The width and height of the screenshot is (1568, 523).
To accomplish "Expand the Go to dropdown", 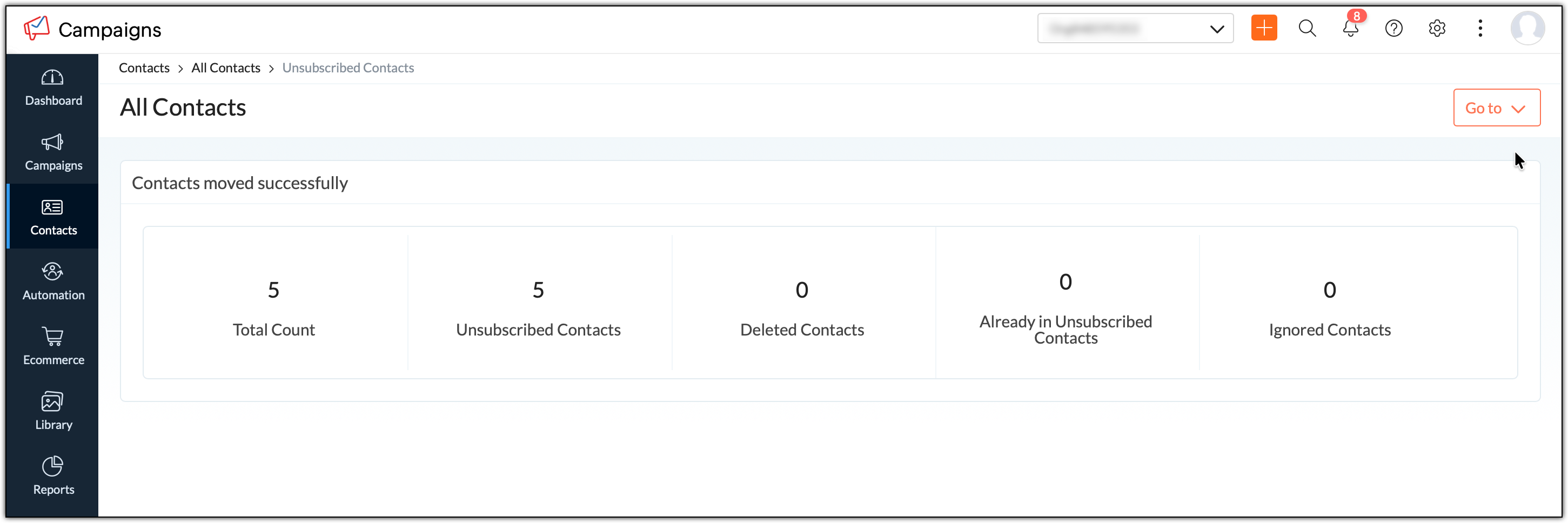I will tap(1496, 108).
